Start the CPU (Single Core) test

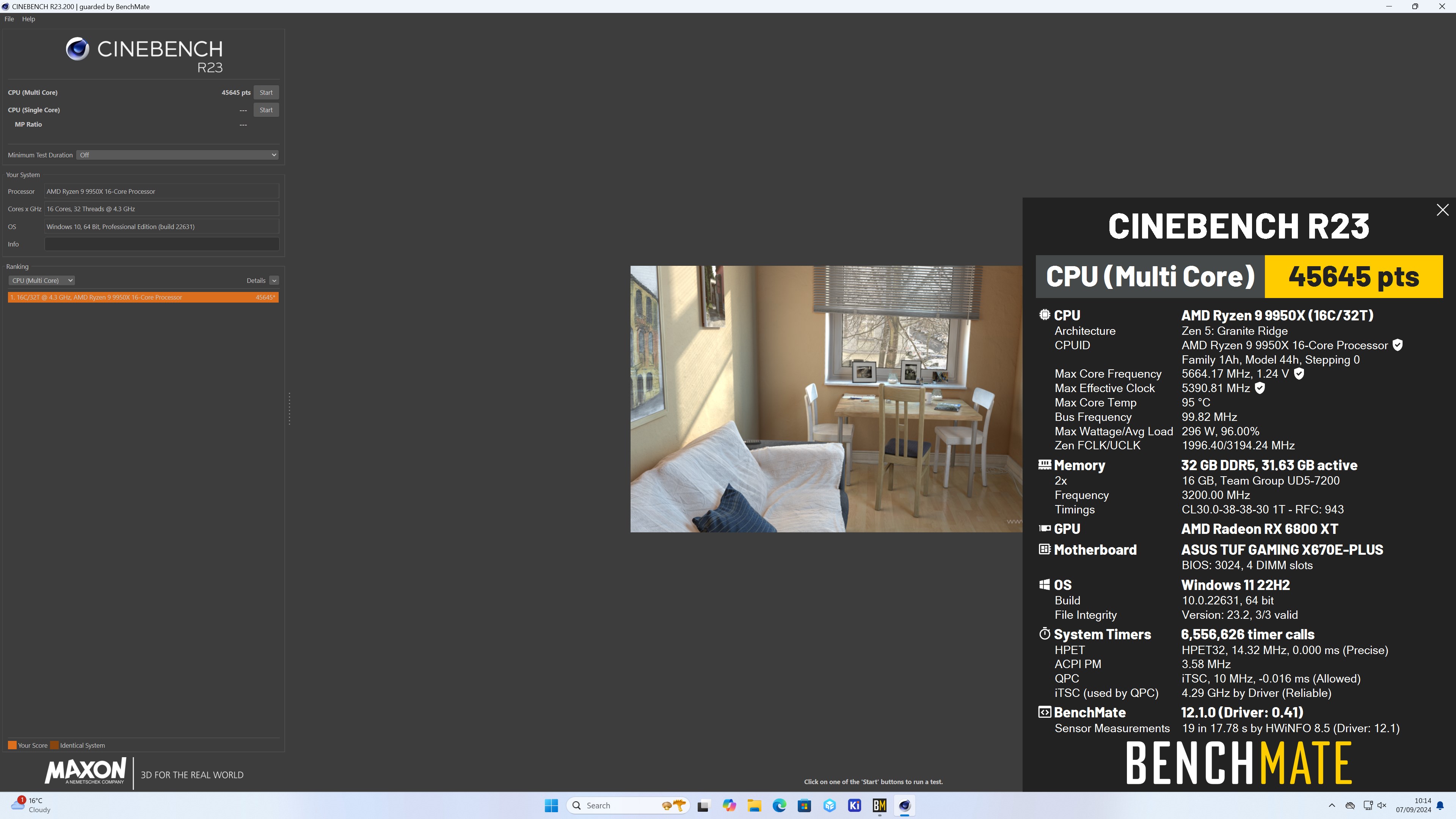click(x=266, y=110)
